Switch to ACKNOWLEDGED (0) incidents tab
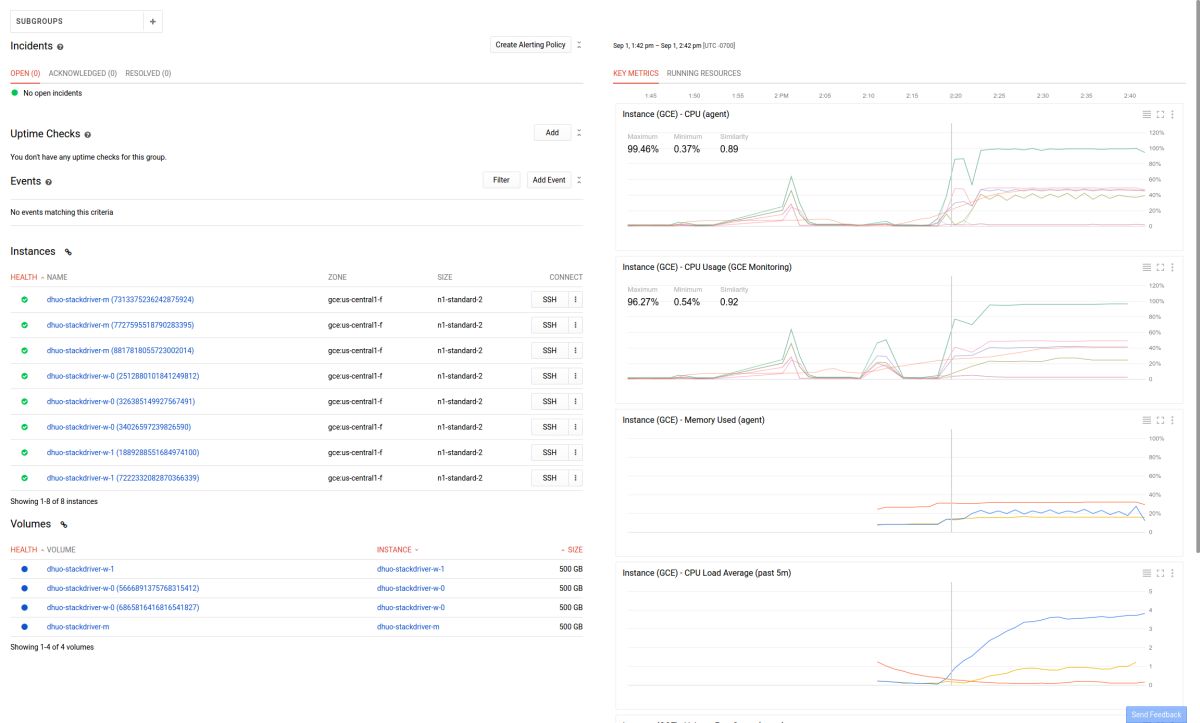 83,73
